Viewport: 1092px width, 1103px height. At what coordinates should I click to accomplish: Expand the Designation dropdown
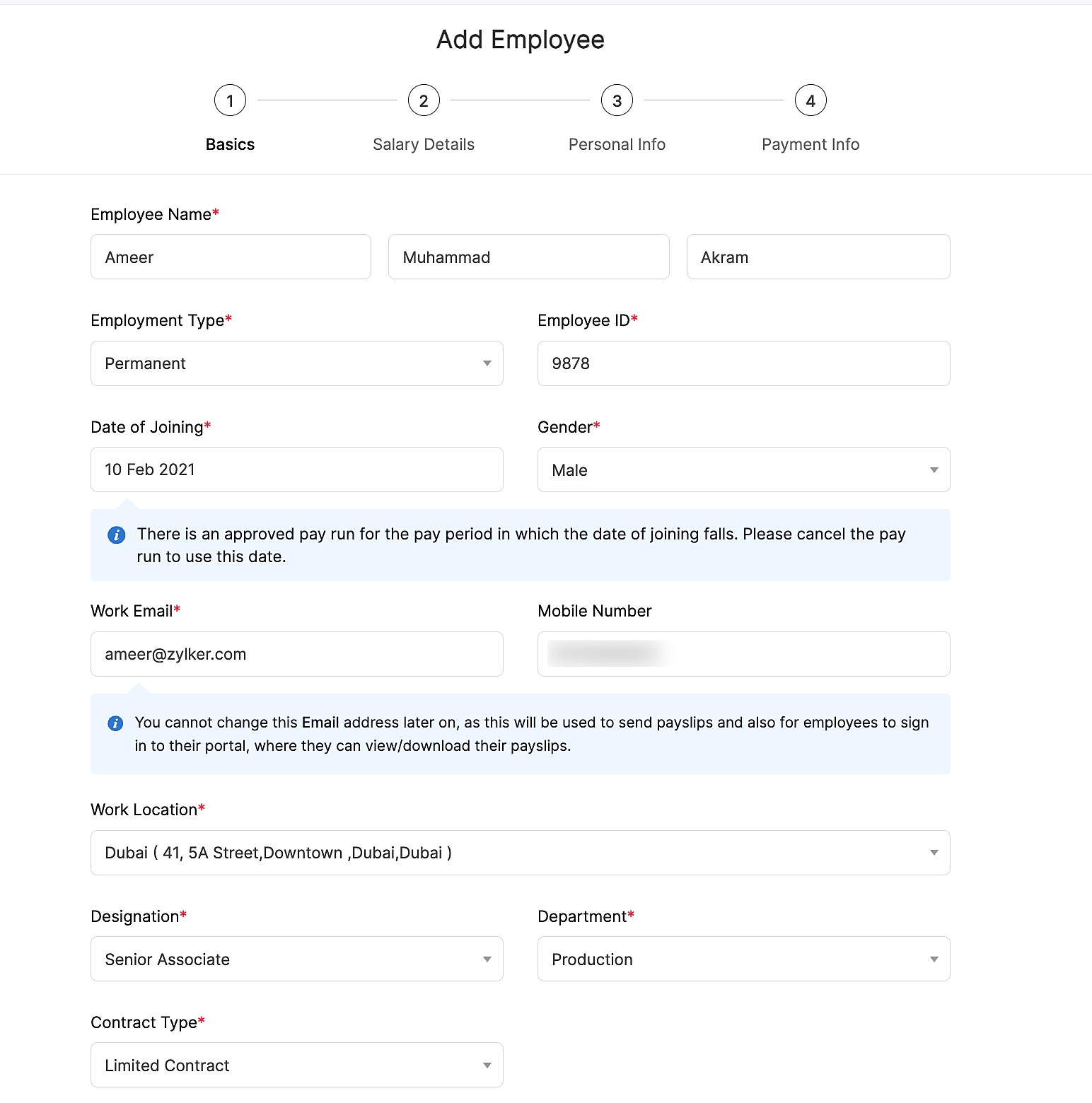[297, 959]
